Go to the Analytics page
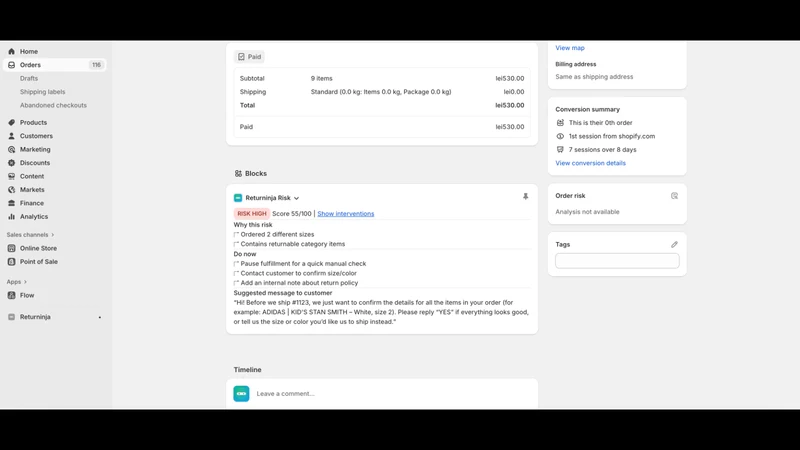The height and width of the screenshot is (450, 800). tap(34, 216)
